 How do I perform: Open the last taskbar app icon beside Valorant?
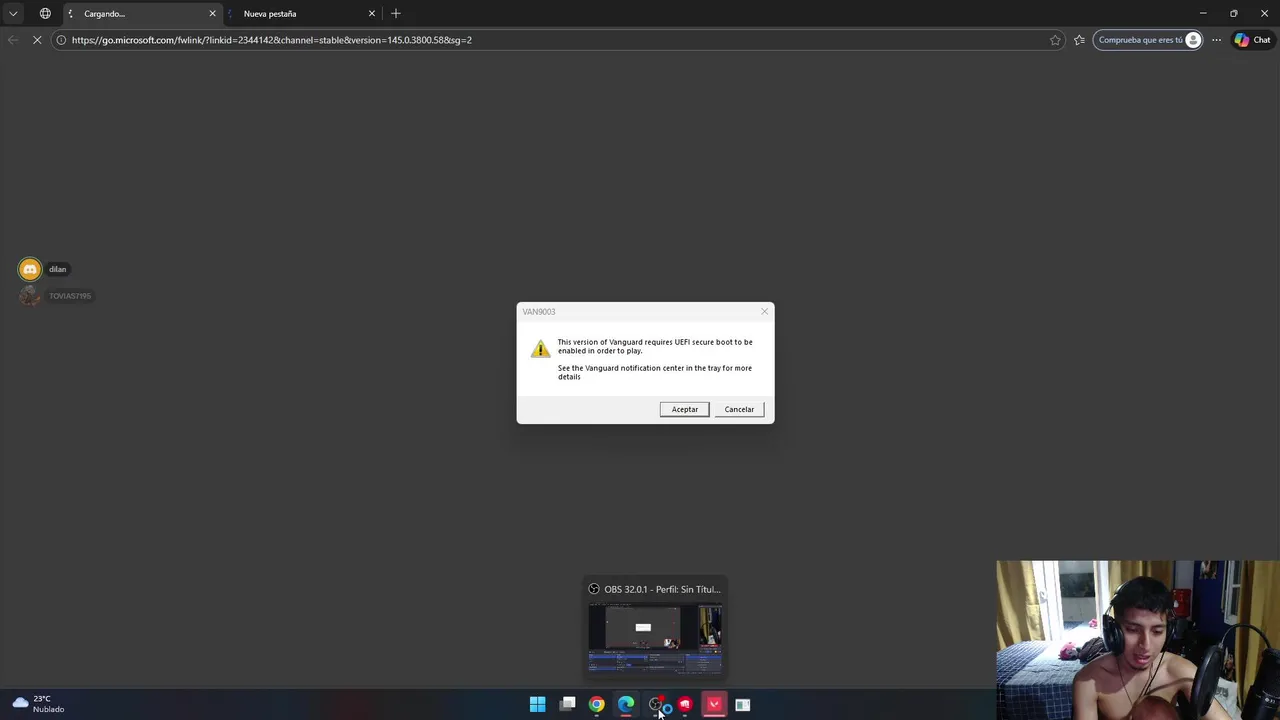[x=743, y=704]
